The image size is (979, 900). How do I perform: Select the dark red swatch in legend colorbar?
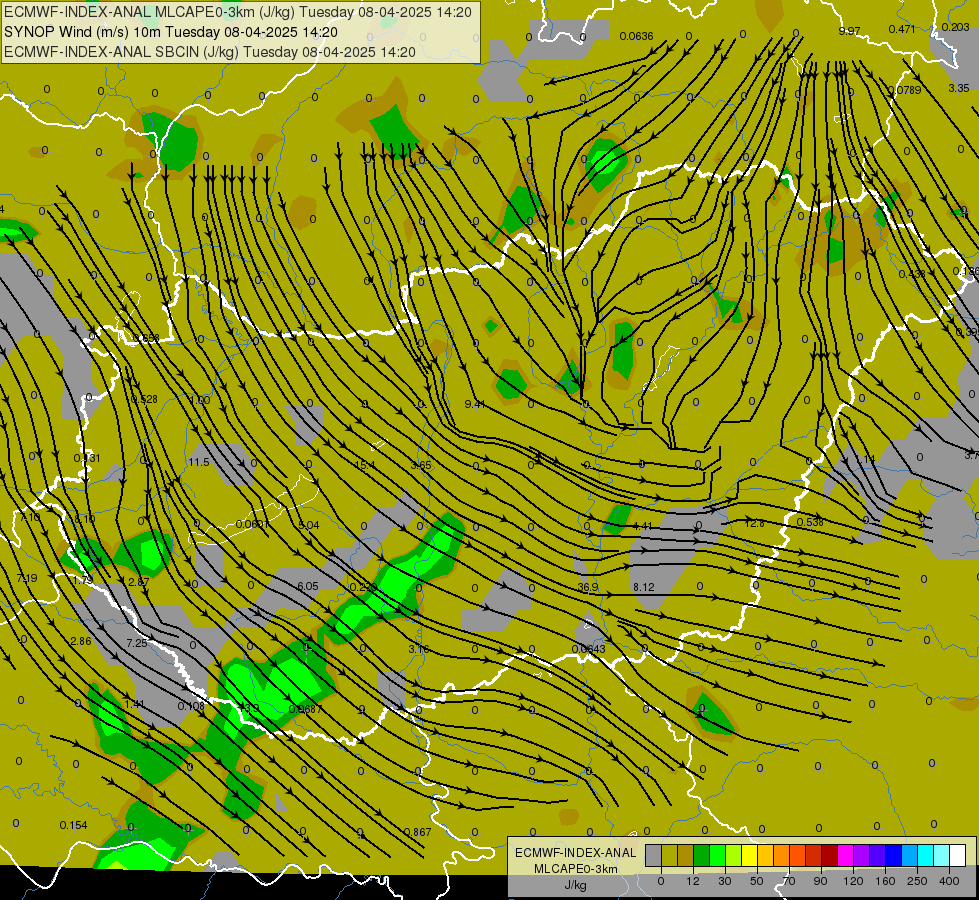[829, 855]
